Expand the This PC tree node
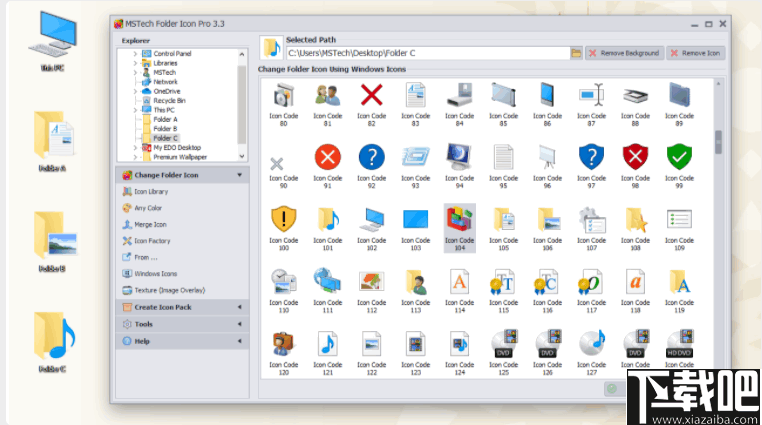This screenshot has height=425, width=762. 135,110
